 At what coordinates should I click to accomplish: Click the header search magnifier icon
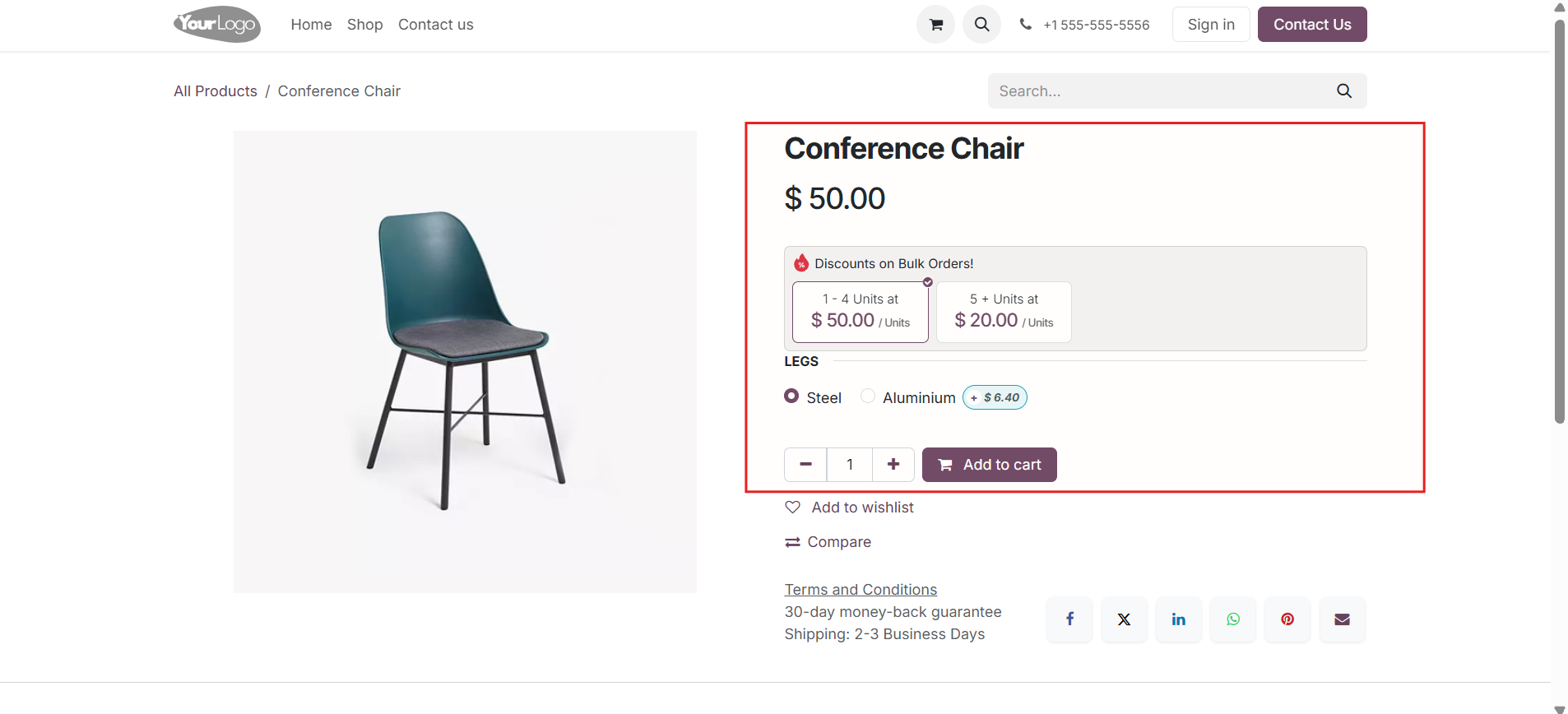981,25
